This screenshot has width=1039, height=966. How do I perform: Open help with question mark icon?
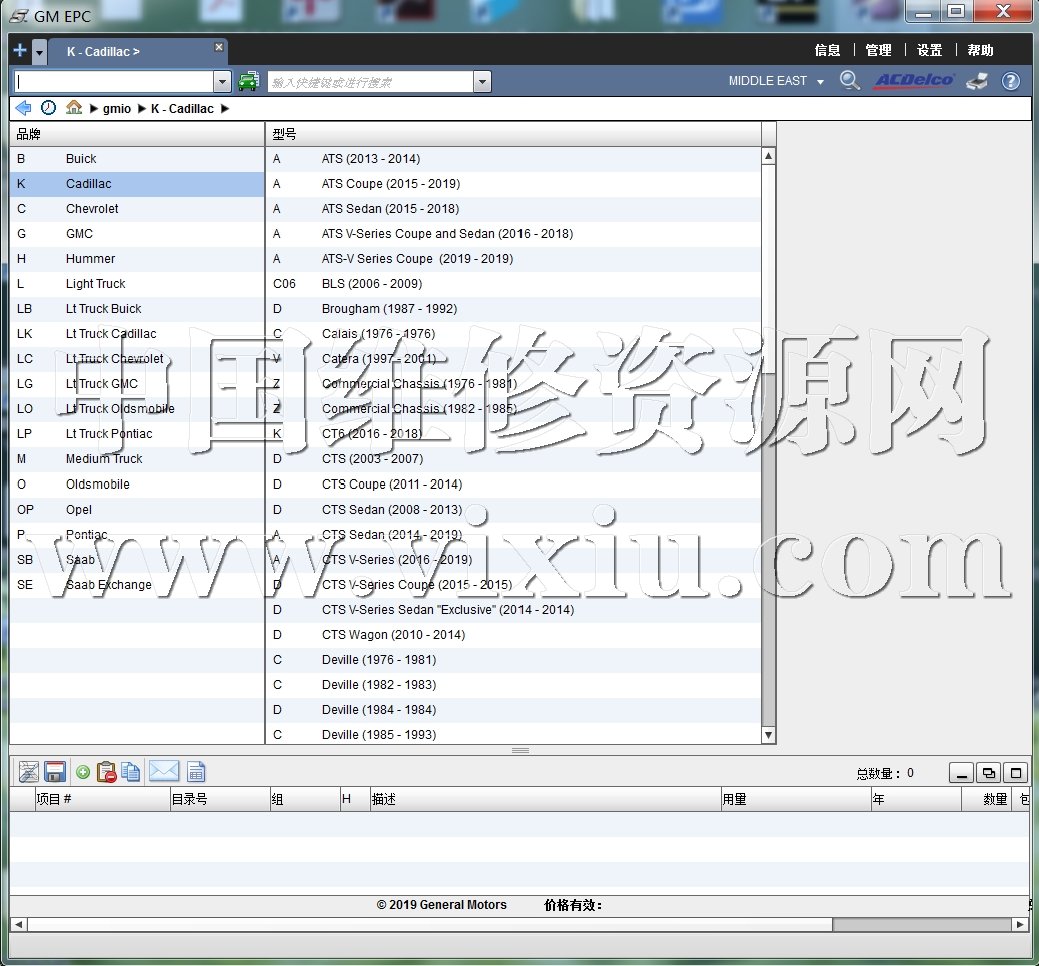click(1011, 81)
